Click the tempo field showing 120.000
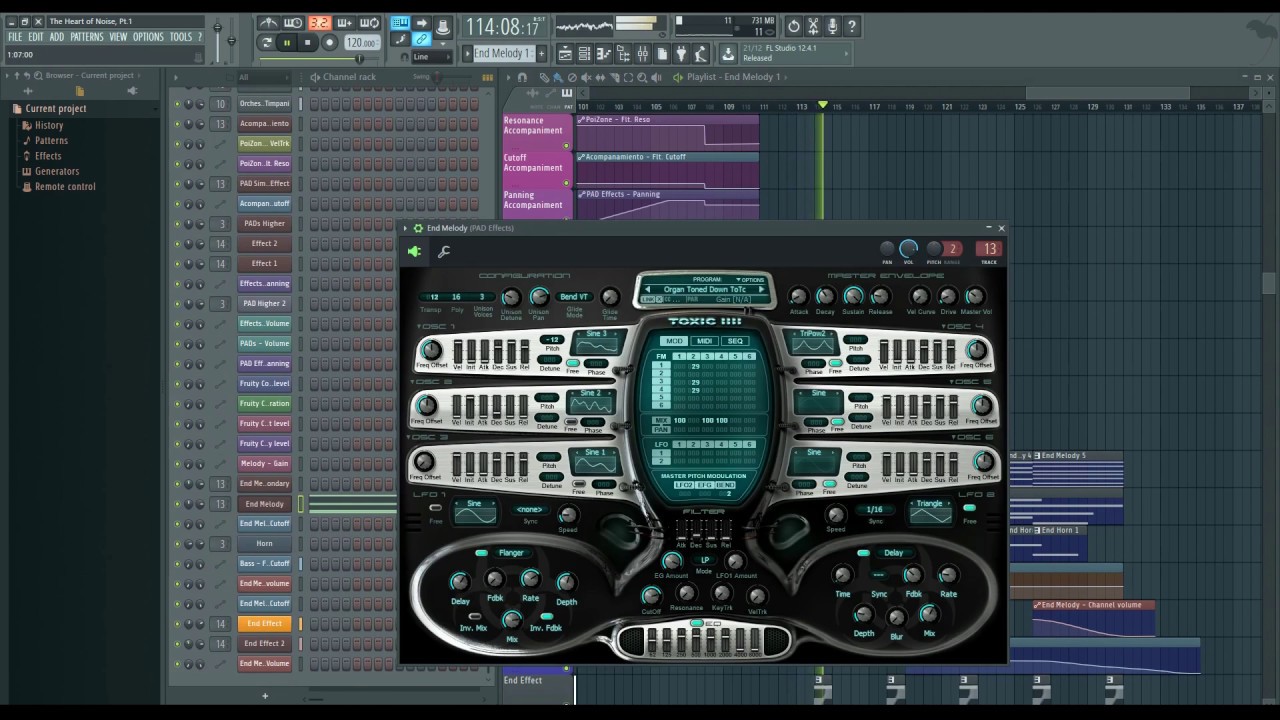The width and height of the screenshot is (1280, 720). pyautogui.click(x=360, y=43)
